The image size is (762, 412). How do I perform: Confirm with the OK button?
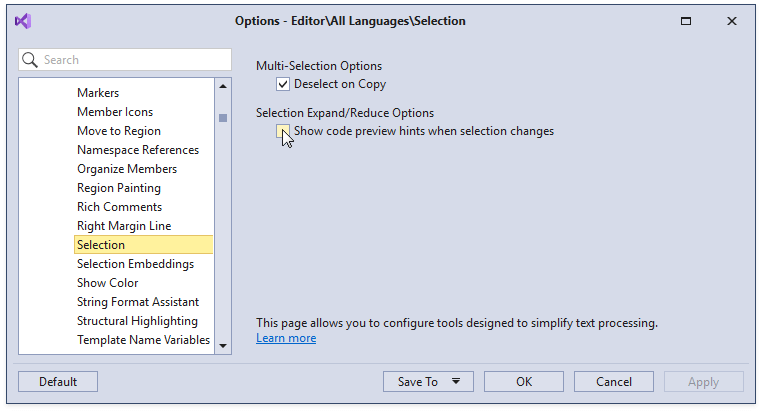click(x=524, y=381)
